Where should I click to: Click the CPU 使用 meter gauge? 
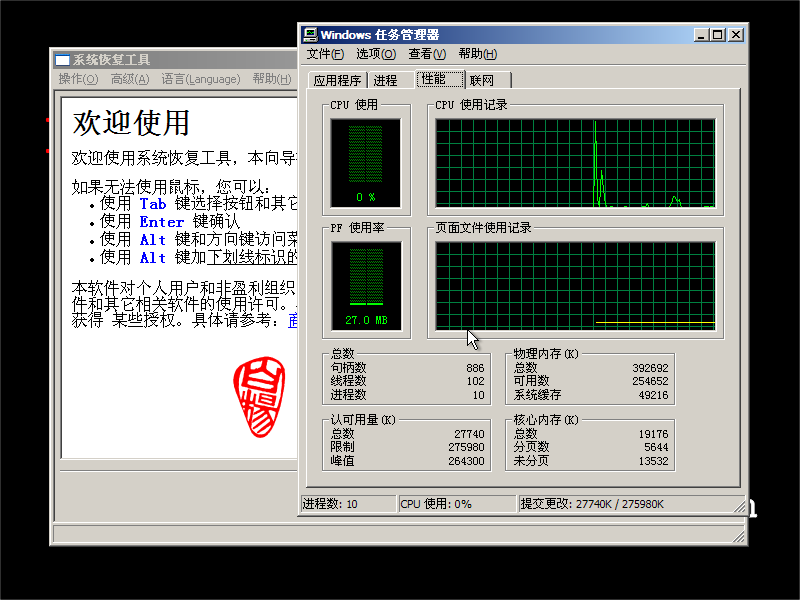[365, 163]
